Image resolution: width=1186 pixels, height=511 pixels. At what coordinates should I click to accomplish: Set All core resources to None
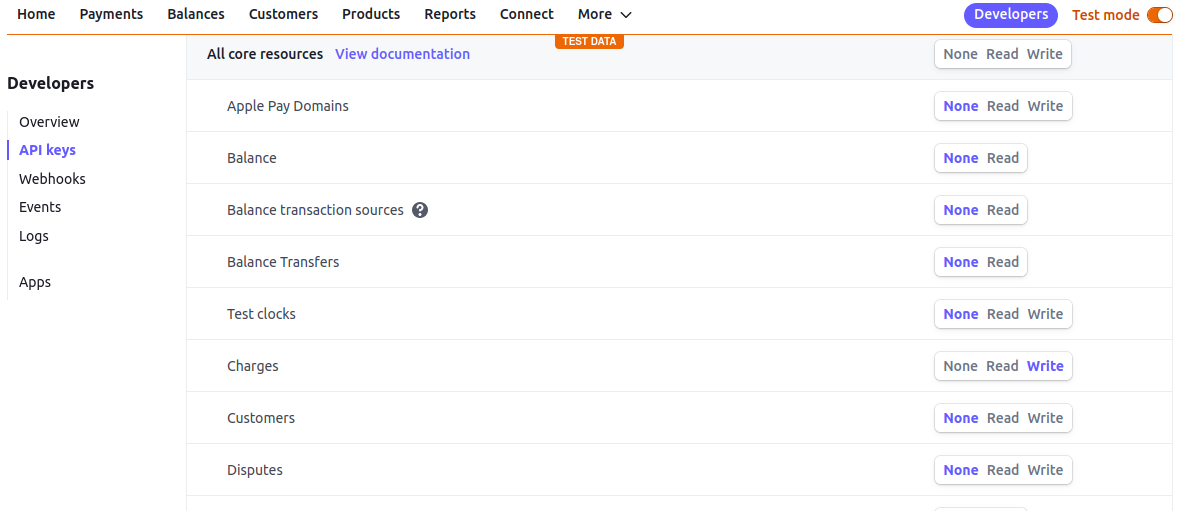(x=961, y=54)
